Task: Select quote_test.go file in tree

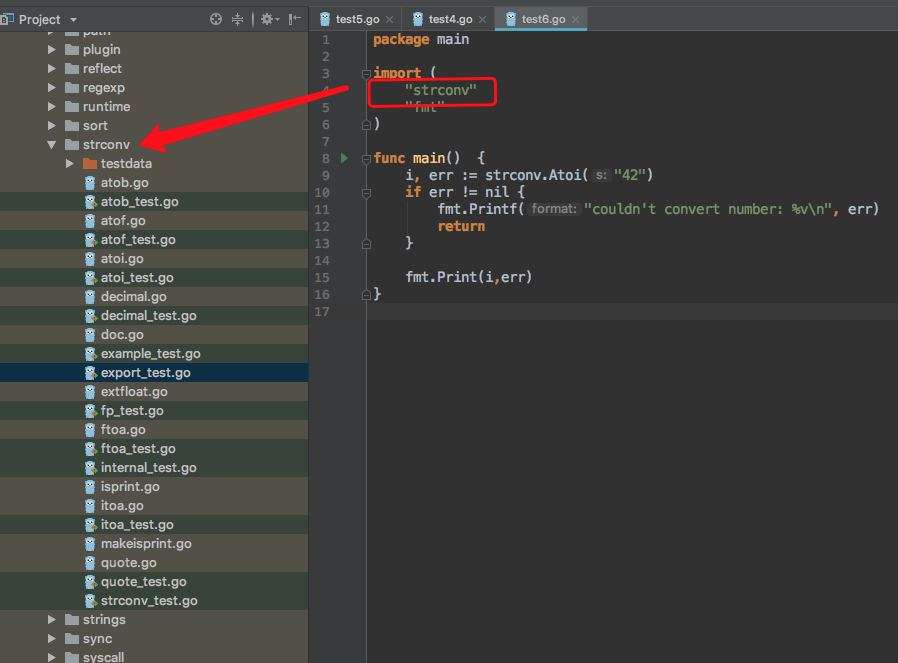Action: pyautogui.click(x=143, y=582)
